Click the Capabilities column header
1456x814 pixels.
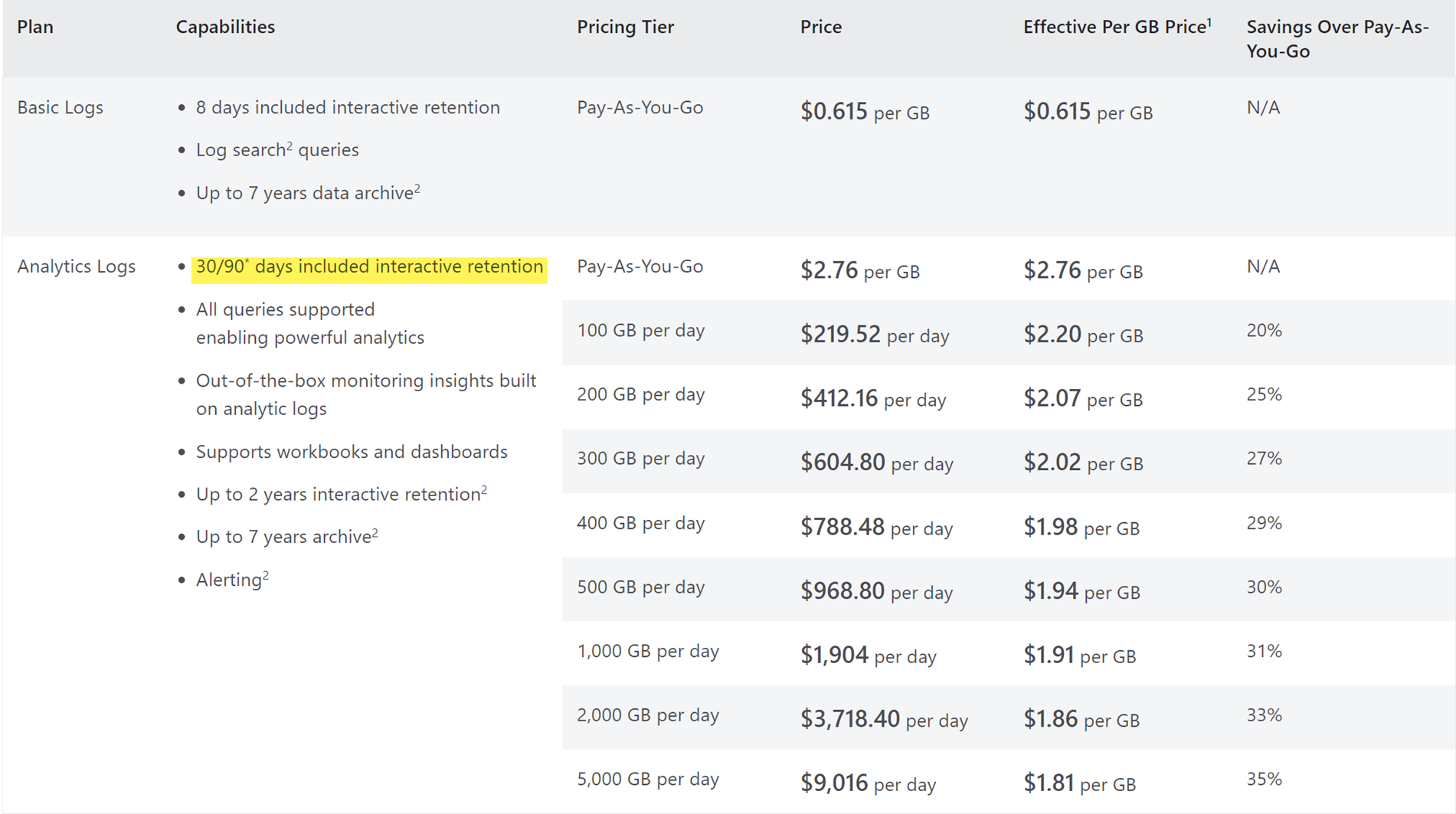click(225, 27)
